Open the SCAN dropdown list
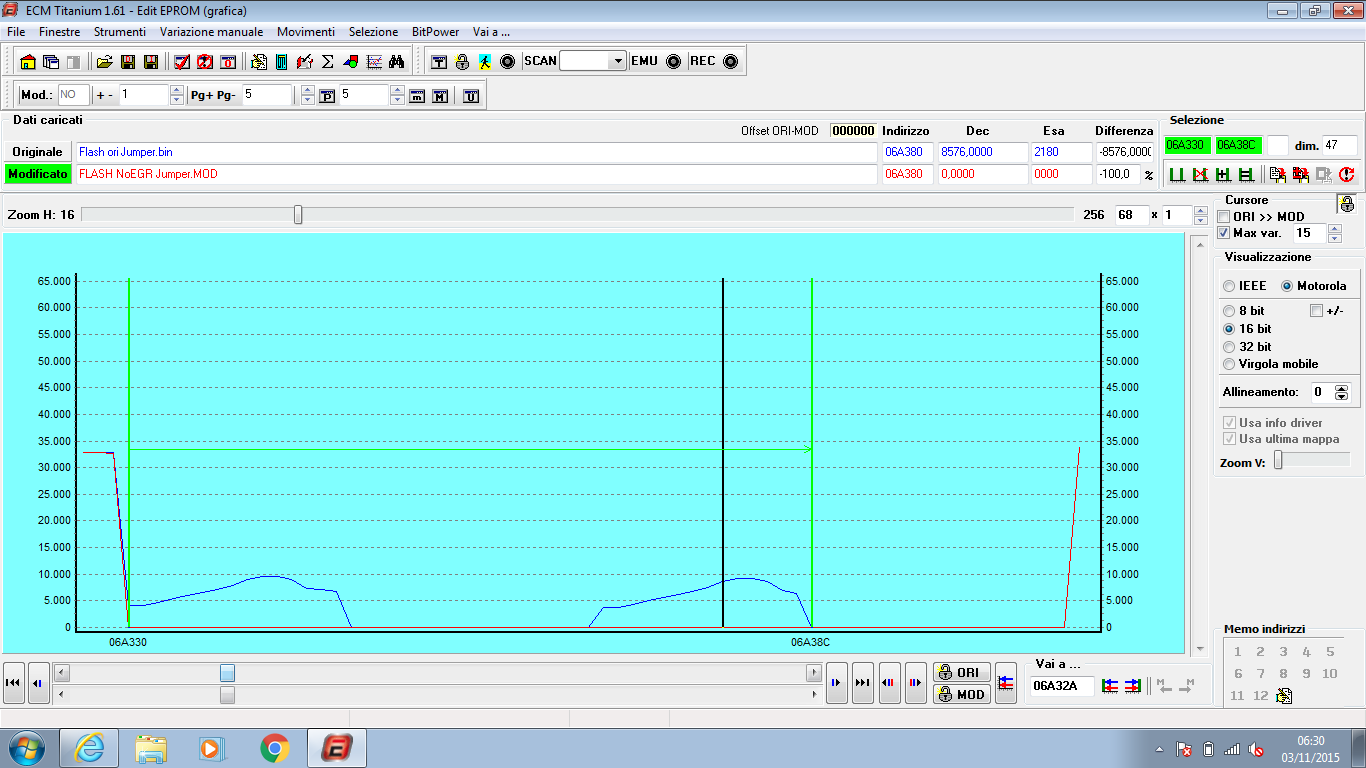 tap(618, 61)
